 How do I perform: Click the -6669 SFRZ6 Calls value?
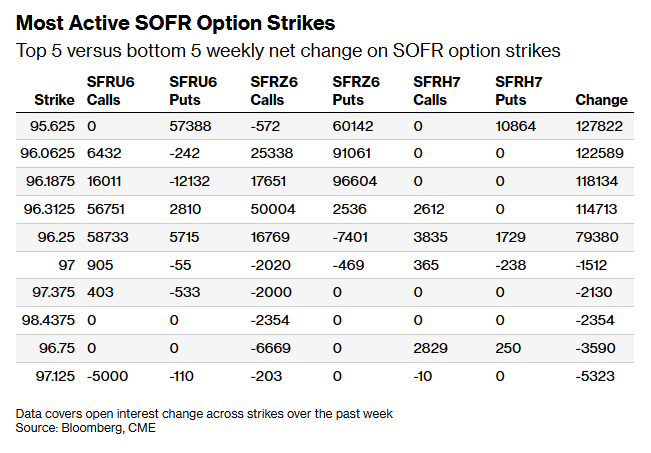click(x=271, y=348)
